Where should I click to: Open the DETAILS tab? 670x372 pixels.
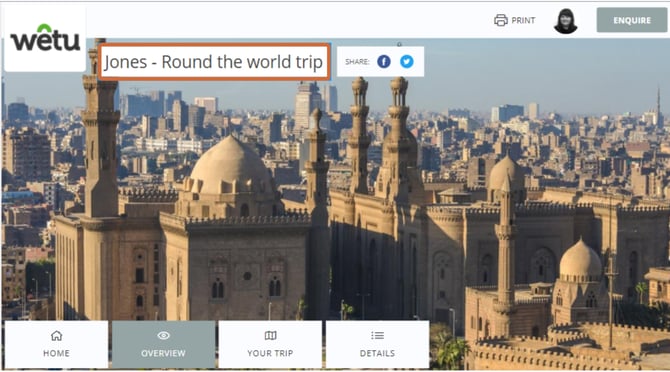(x=377, y=344)
